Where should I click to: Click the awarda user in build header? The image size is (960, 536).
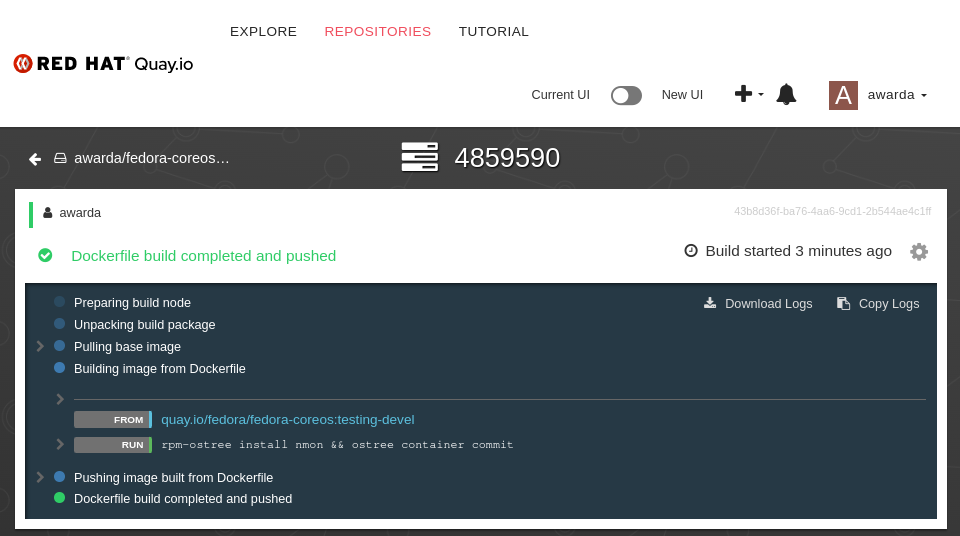[80, 213]
